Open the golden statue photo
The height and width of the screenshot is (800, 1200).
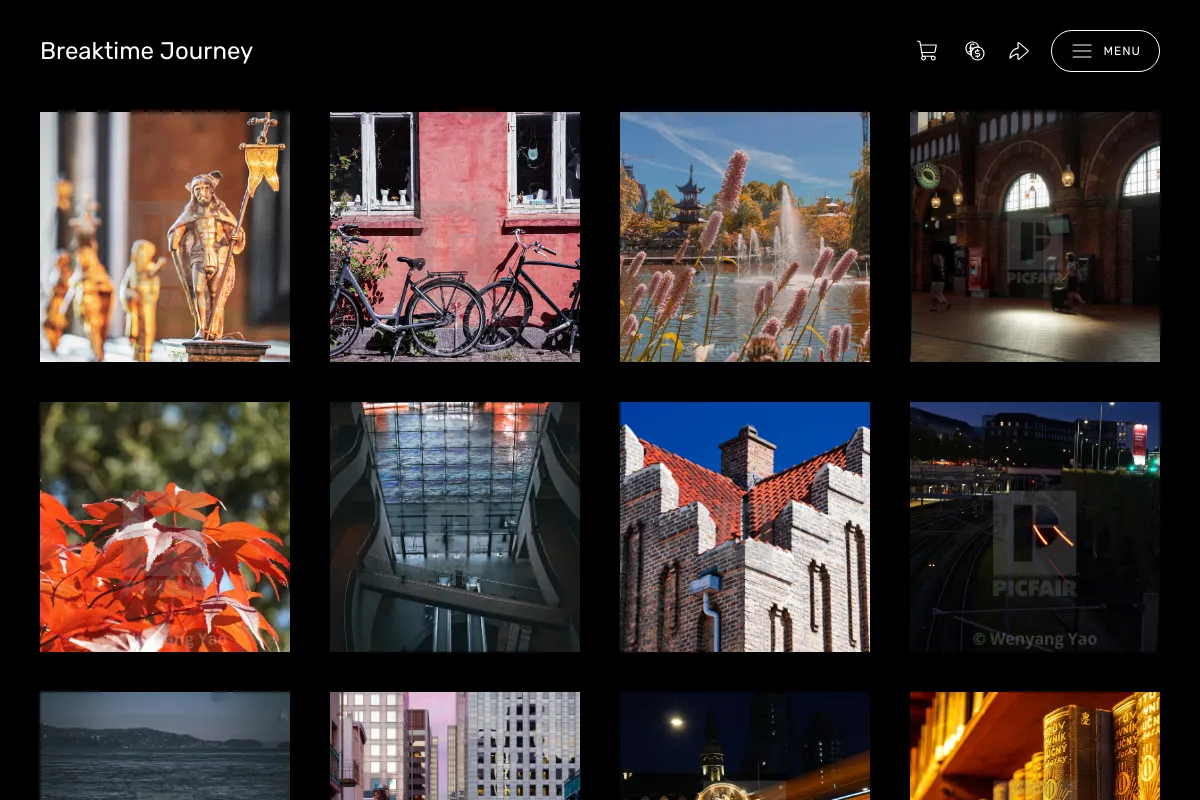click(165, 237)
